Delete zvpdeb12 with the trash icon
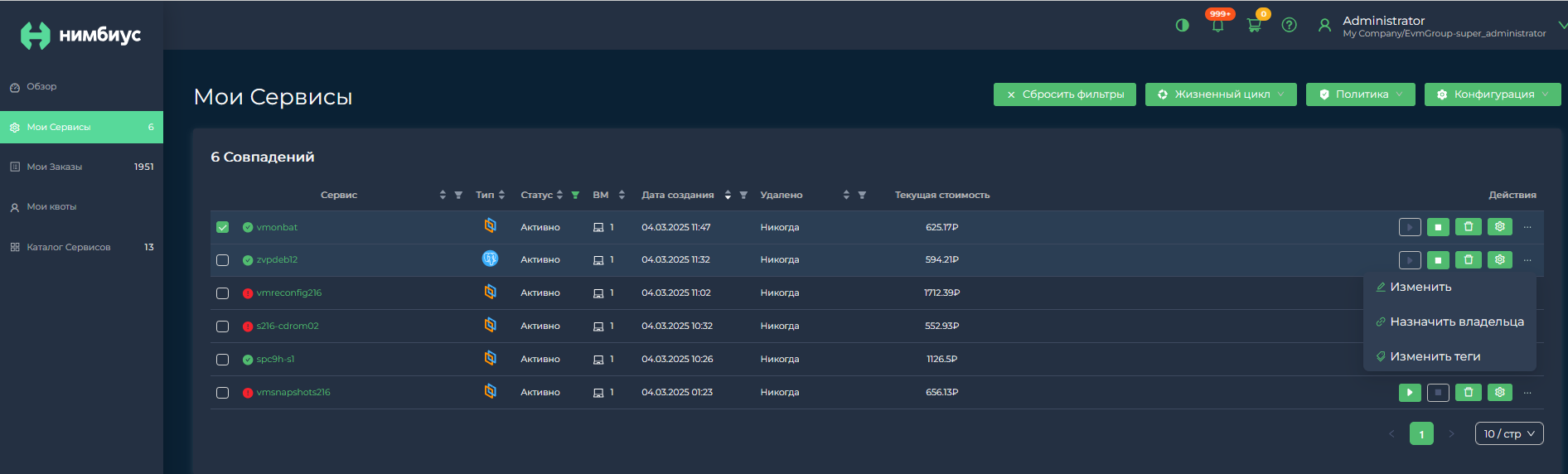1568x474 pixels. coord(1469,260)
